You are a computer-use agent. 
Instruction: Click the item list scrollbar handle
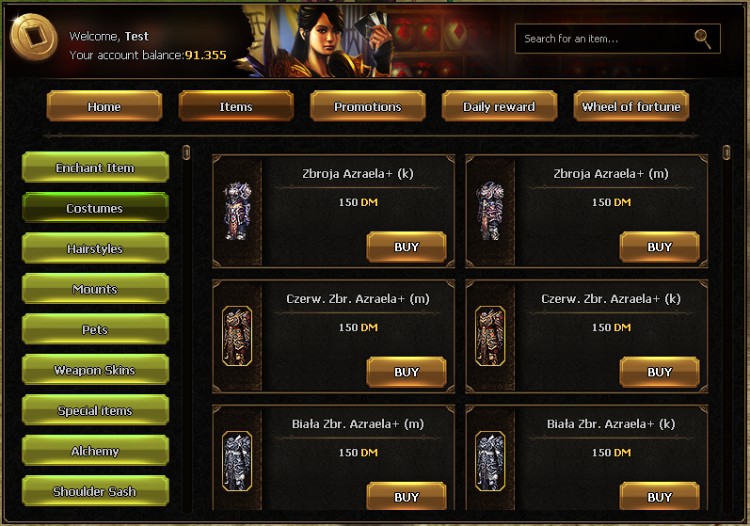[727, 153]
